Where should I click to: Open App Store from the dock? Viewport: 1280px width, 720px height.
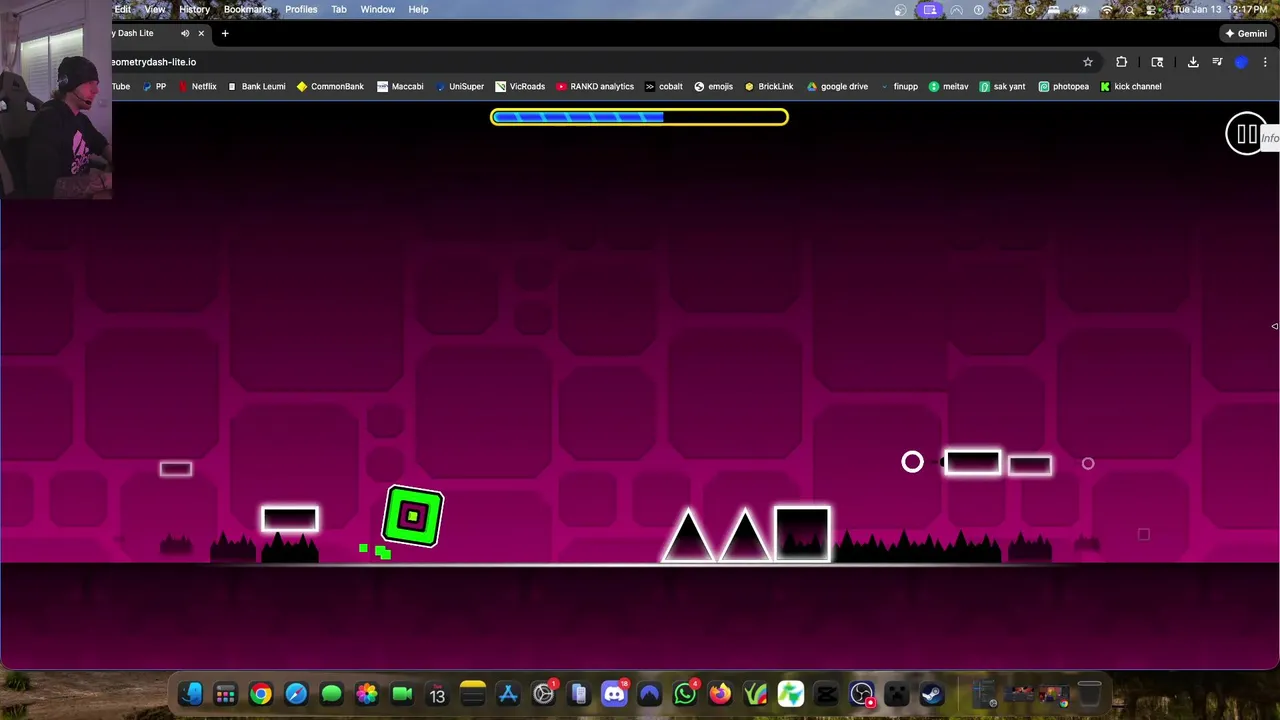point(508,694)
